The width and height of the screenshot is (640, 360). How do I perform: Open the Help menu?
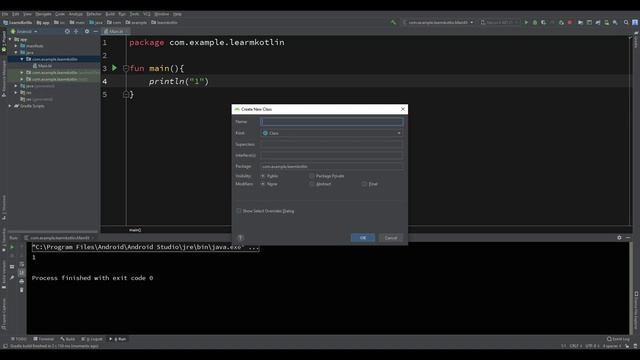(x=177, y=14)
